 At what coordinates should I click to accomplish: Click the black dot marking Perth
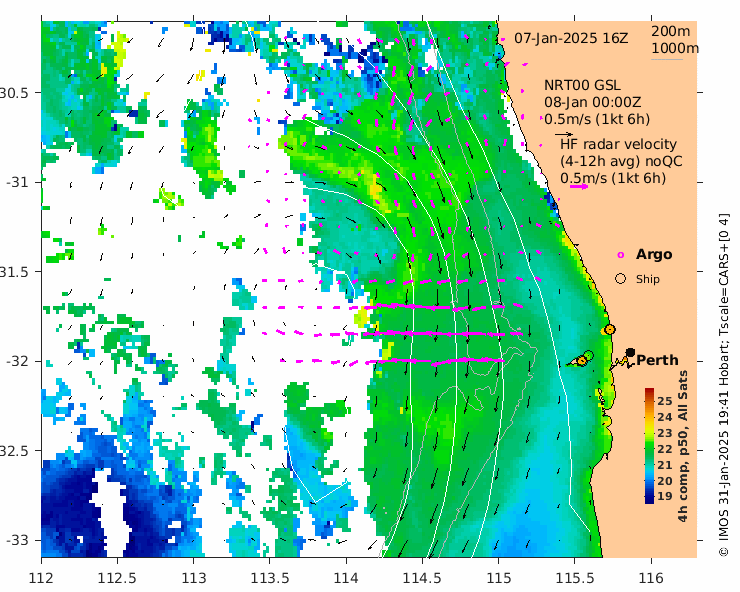click(x=630, y=352)
